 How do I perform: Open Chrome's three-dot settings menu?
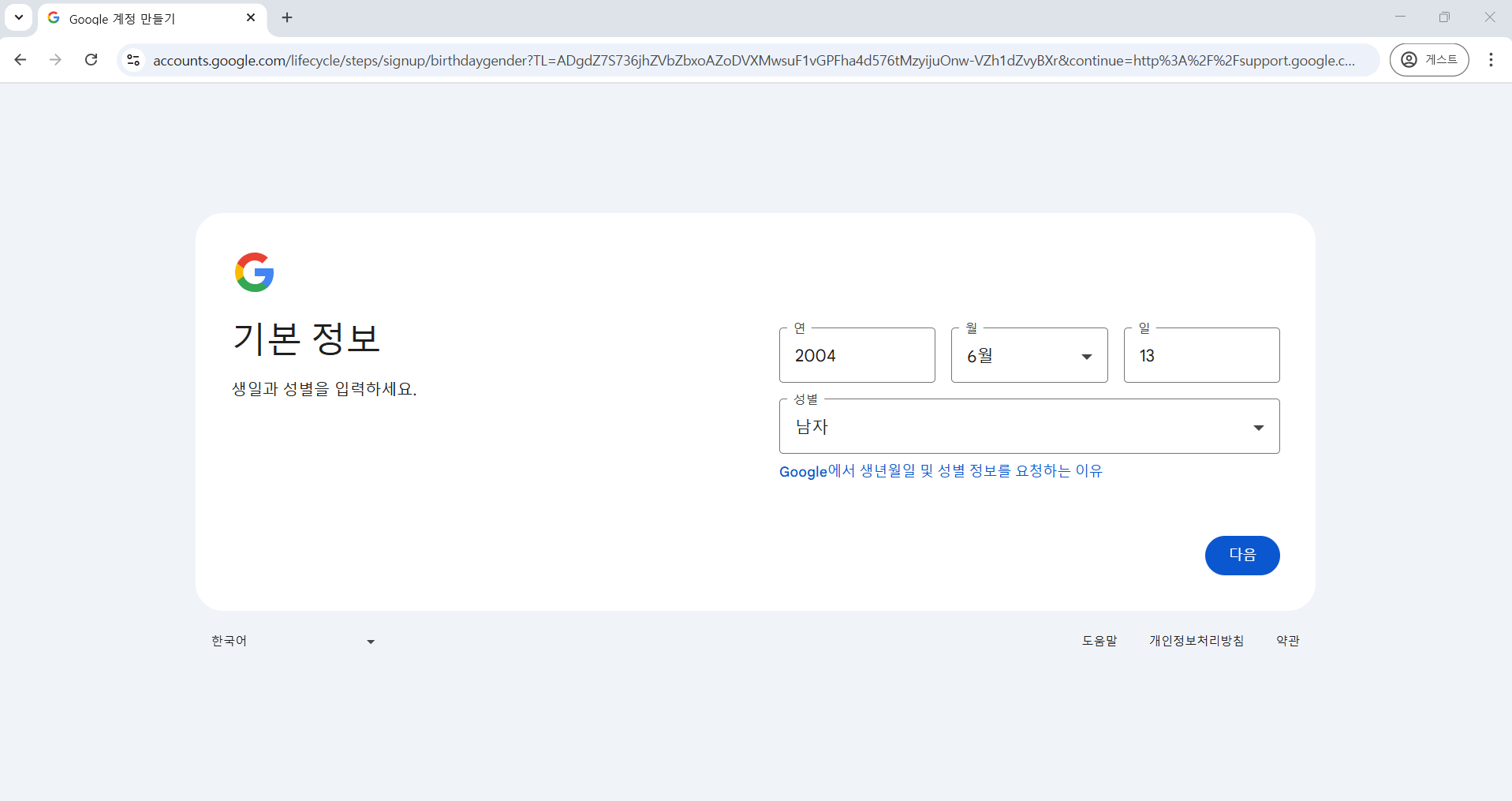(1491, 59)
